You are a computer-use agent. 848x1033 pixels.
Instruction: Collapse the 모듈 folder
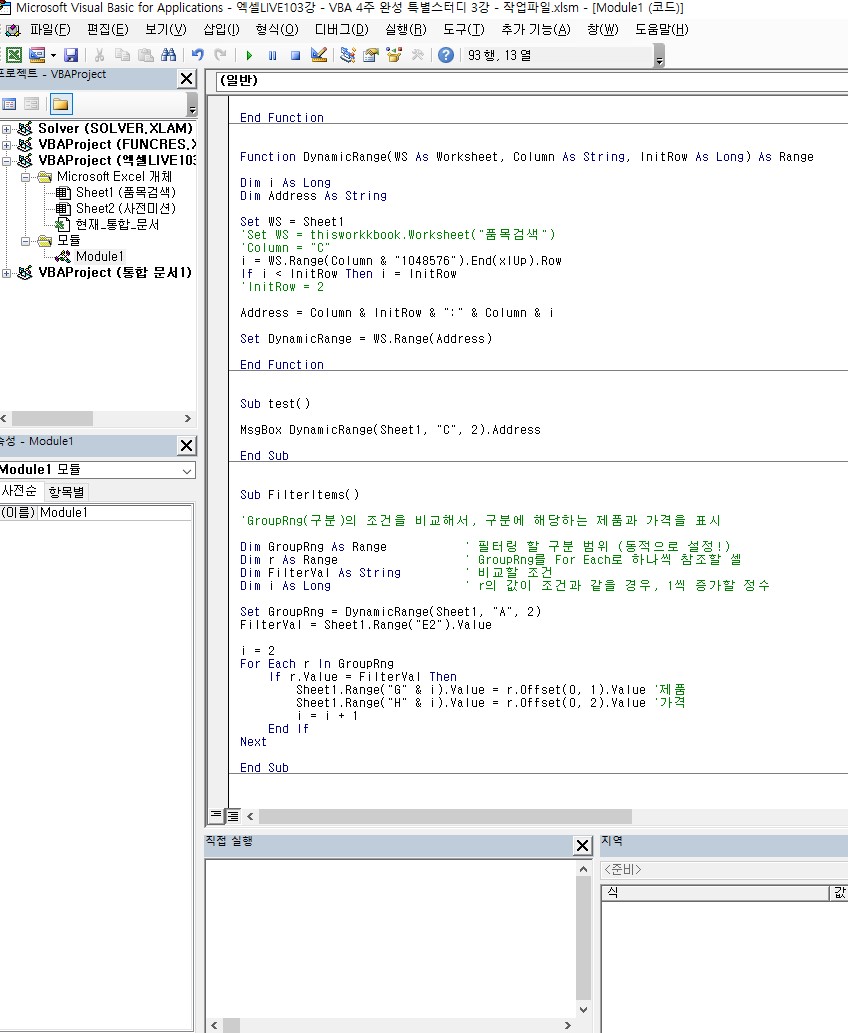click(26, 241)
